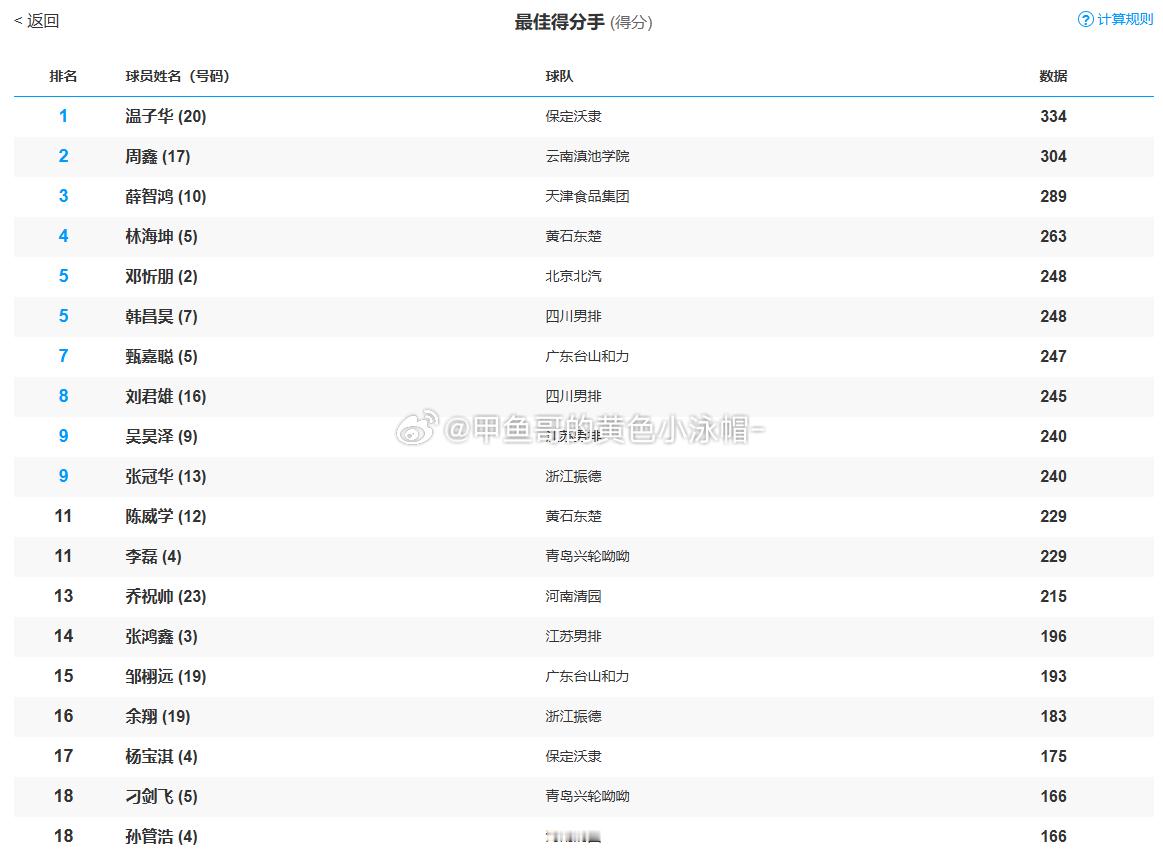
Task: Click the score value 183
Action: (x=1053, y=717)
